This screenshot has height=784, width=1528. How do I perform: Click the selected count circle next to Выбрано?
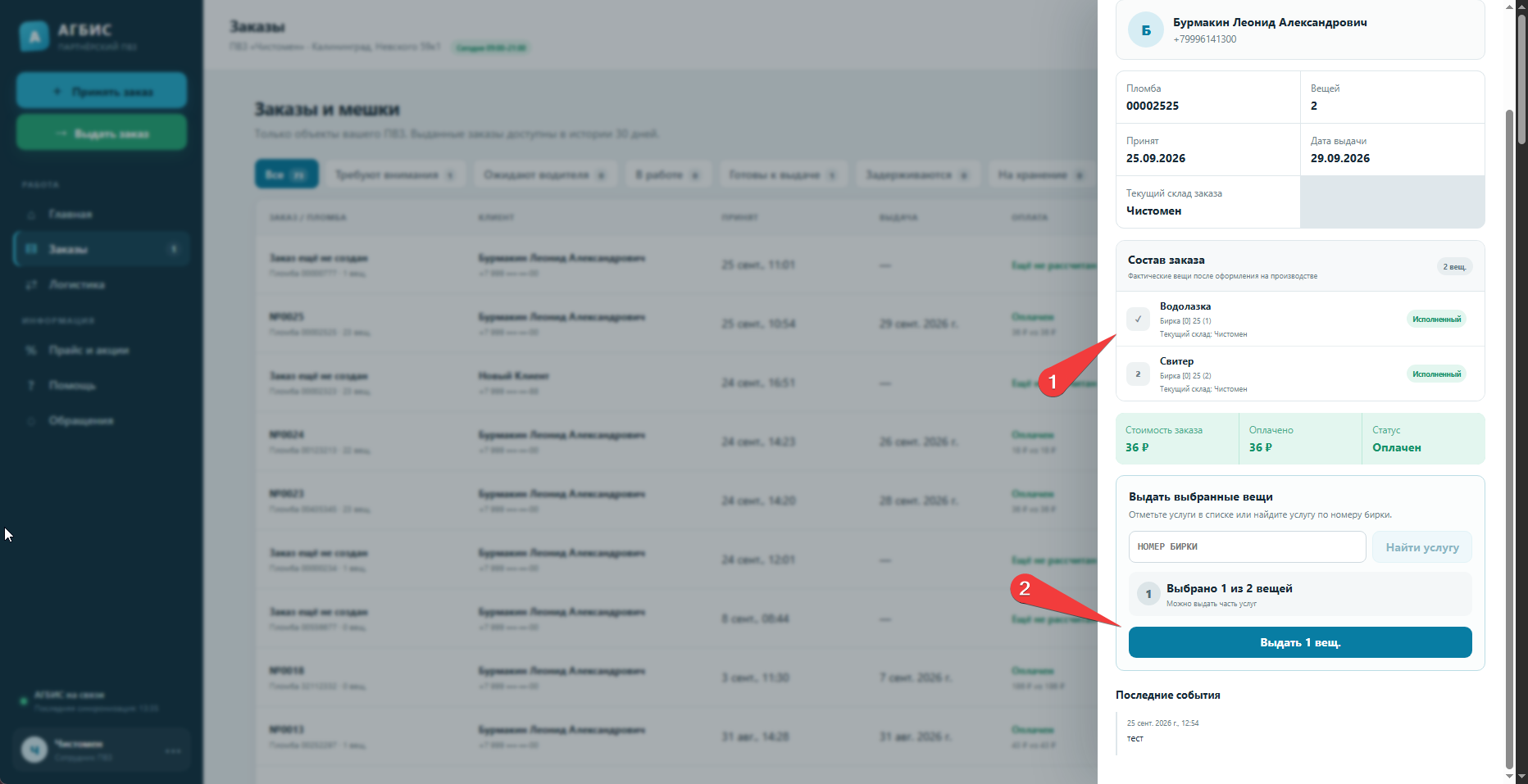pos(1148,594)
